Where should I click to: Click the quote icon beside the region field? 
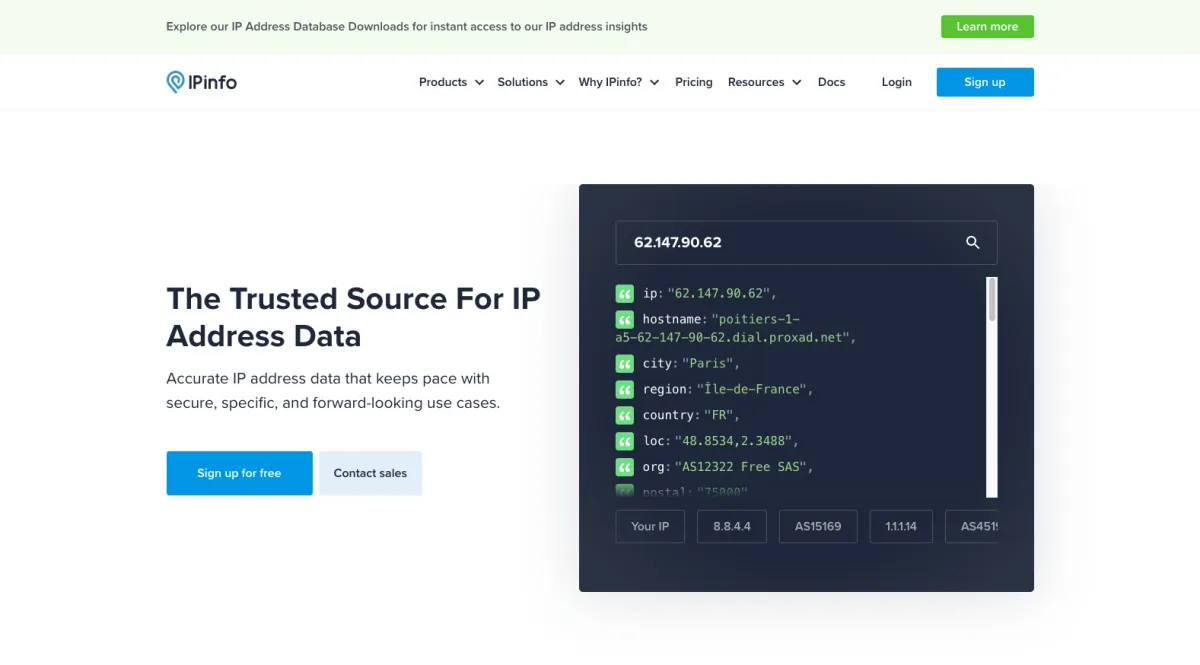[625, 389]
